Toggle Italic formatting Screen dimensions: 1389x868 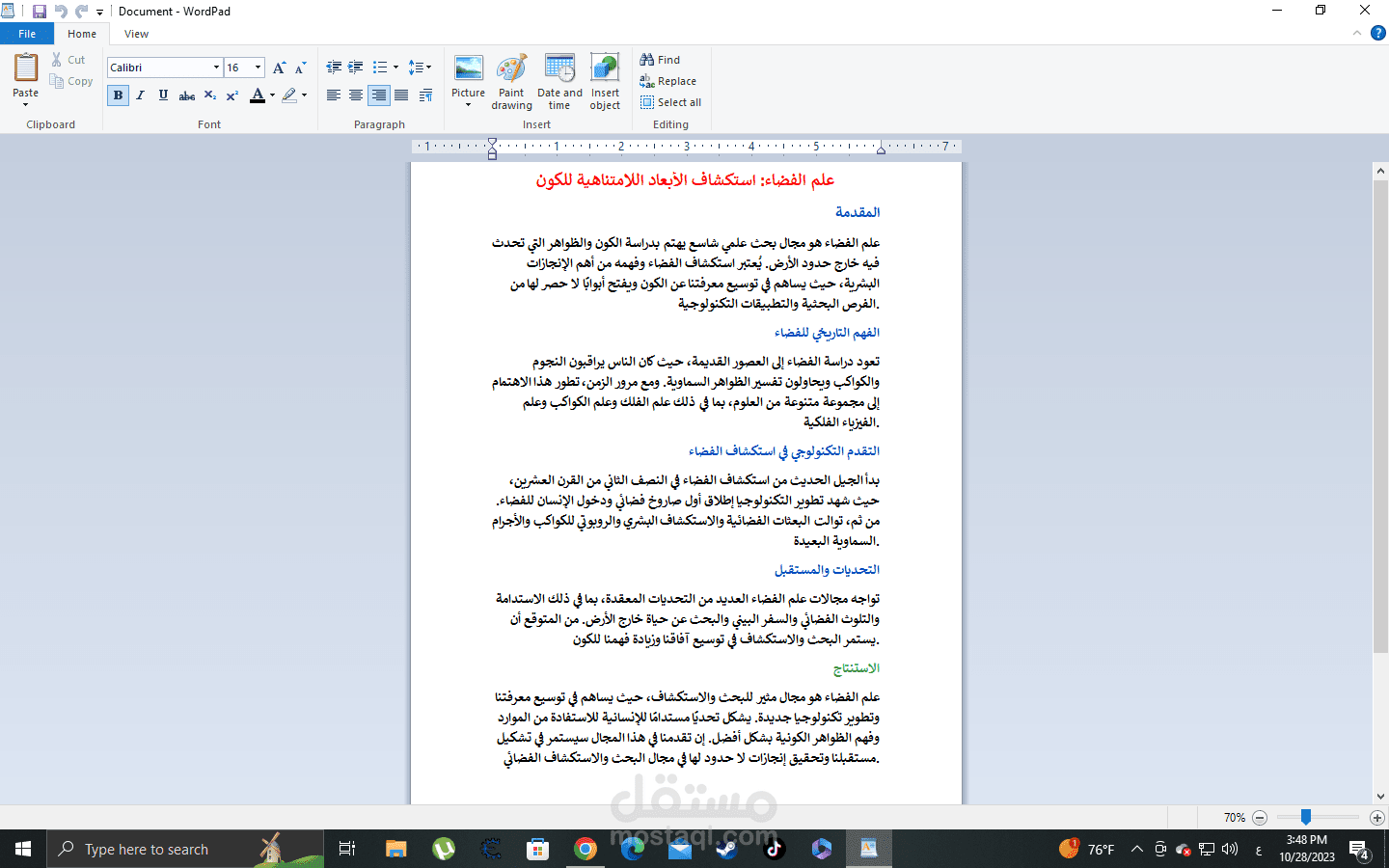point(141,95)
